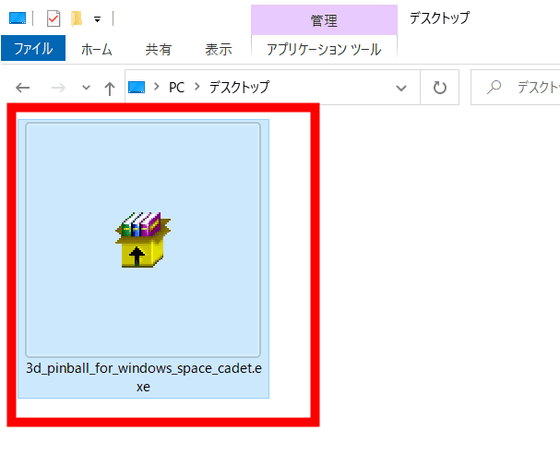This screenshot has height=467, width=560.
Task: Switch to the 共有 ribbon tab
Action: [x=158, y=49]
